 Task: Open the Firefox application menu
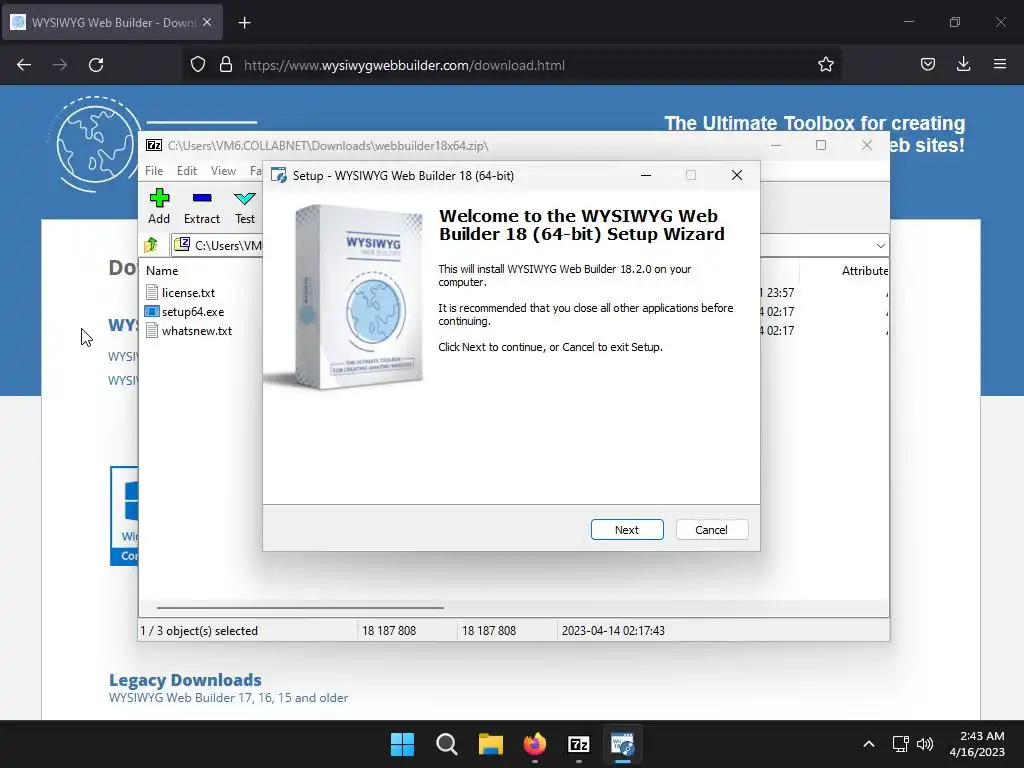click(1000, 64)
